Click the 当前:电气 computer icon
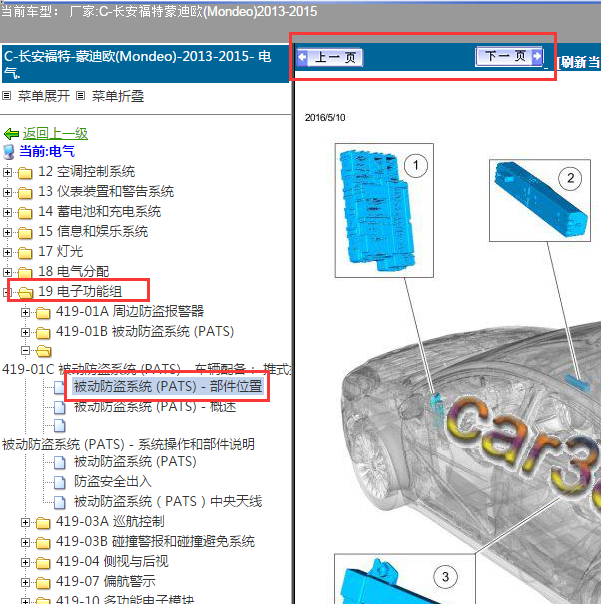 tap(8, 152)
